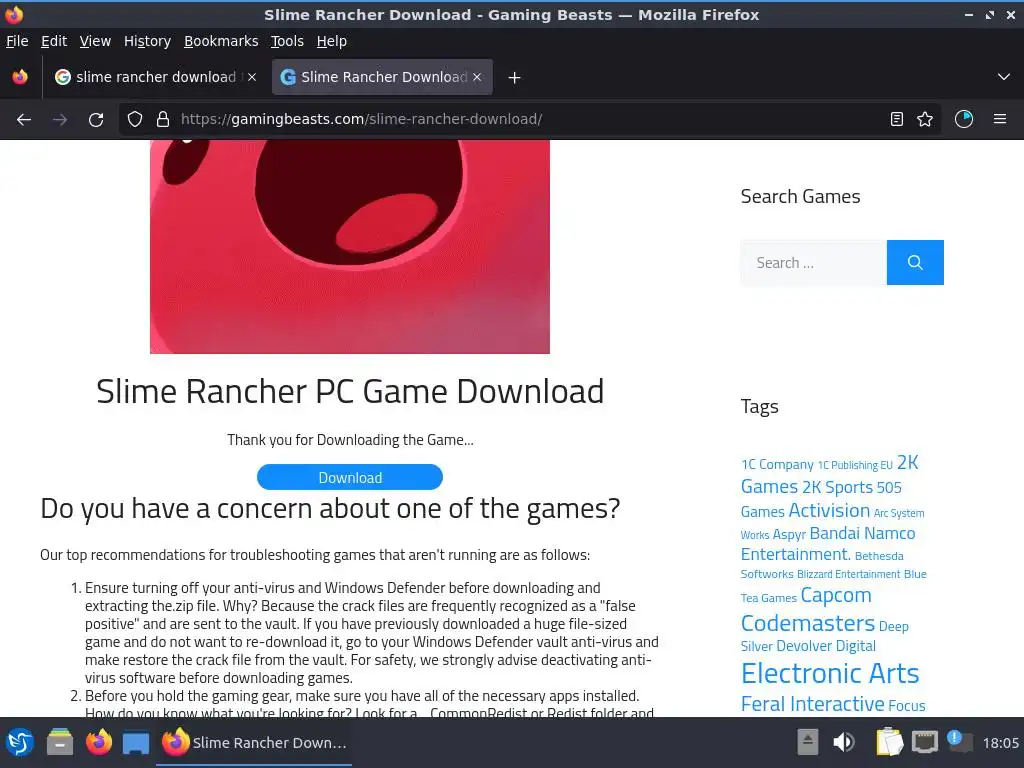1024x768 pixels.
Task: Select the Slime Rancher Download tab
Action: (x=383, y=77)
